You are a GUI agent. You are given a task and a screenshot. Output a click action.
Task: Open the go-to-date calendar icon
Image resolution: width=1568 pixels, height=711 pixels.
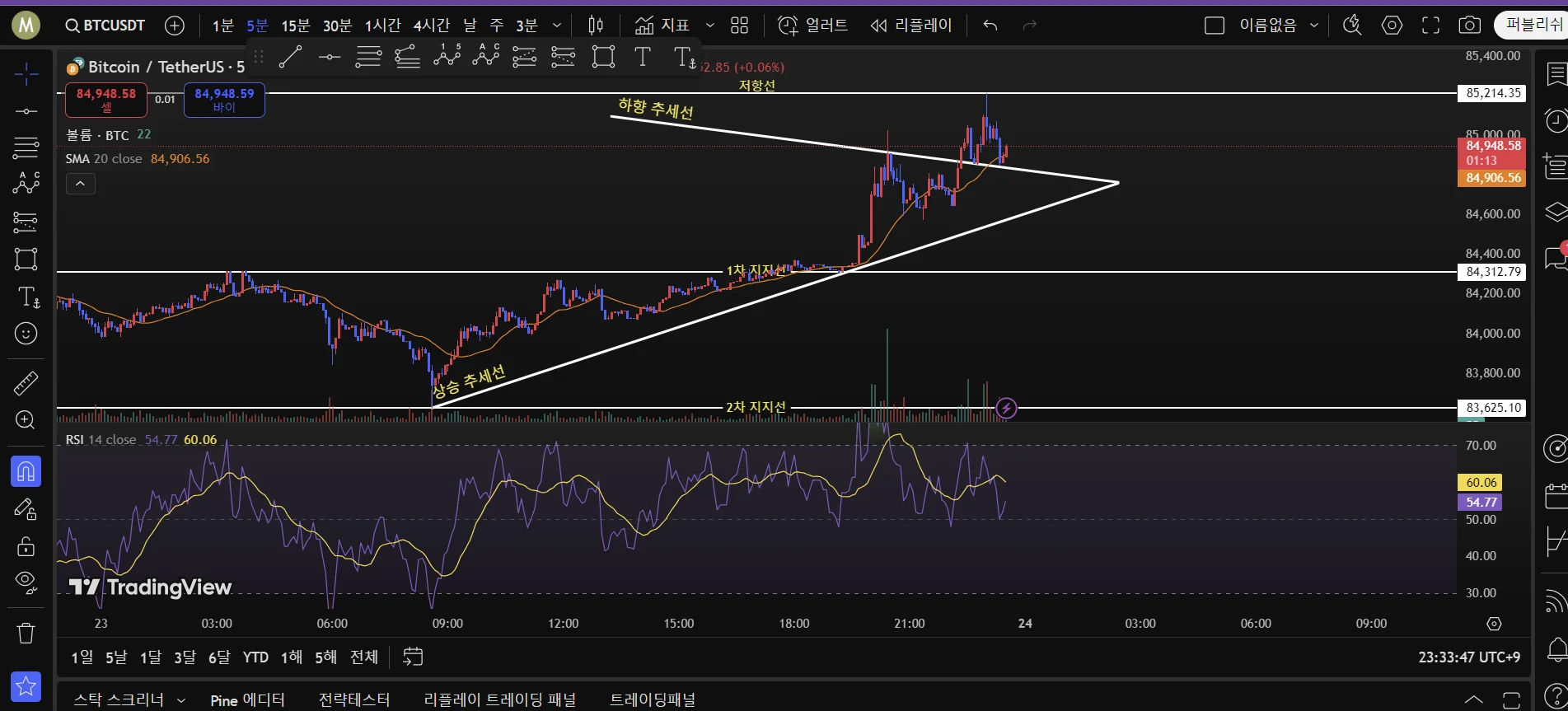[413, 657]
